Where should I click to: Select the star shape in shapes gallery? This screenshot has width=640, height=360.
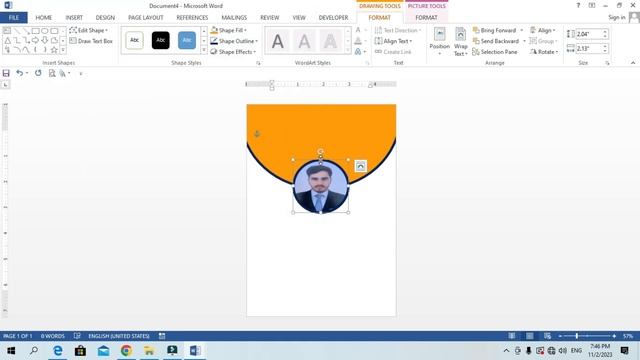54,50
